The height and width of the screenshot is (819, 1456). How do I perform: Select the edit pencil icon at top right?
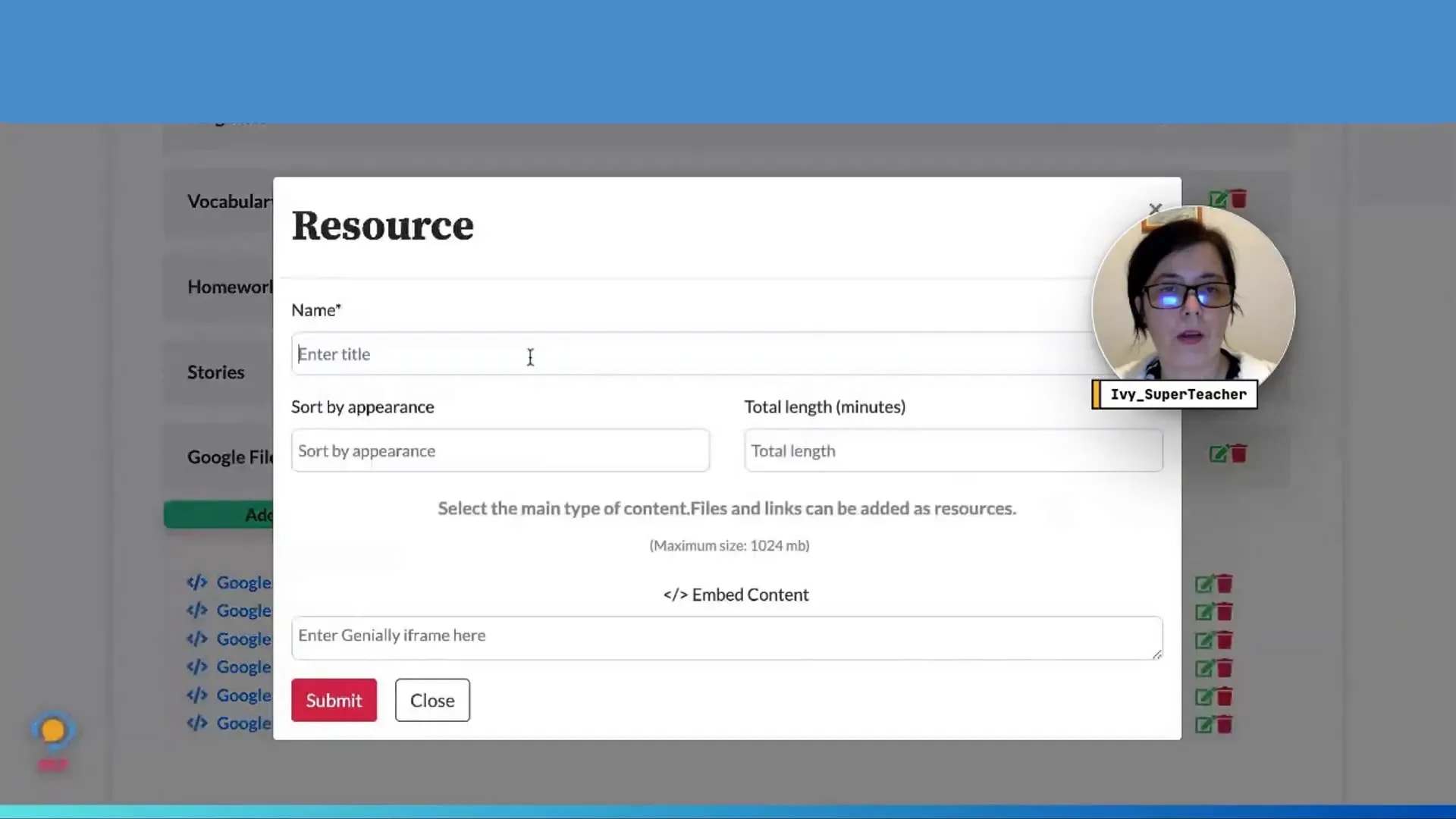point(1218,199)
